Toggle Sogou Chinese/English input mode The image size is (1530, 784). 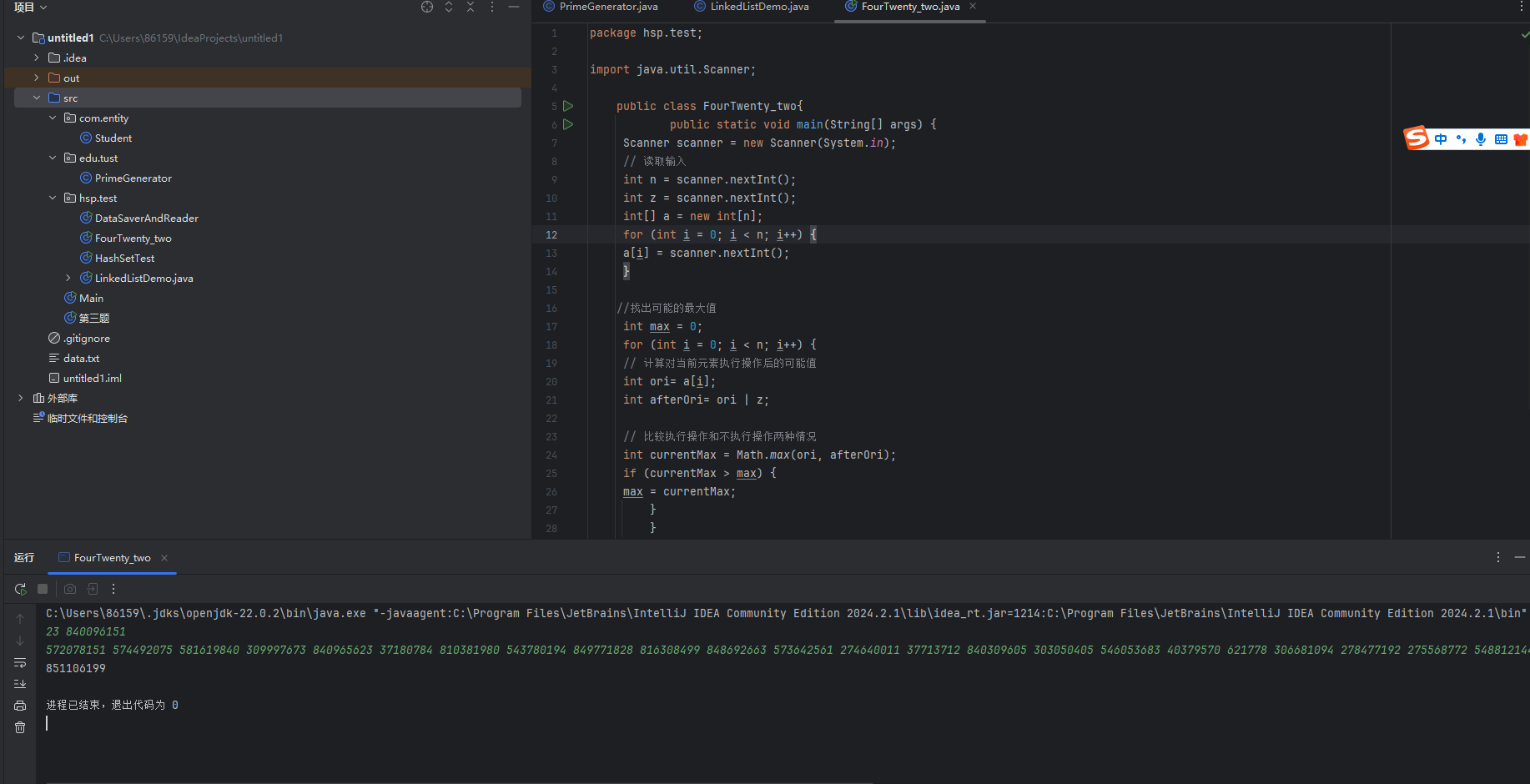(x=1441, y=139)
